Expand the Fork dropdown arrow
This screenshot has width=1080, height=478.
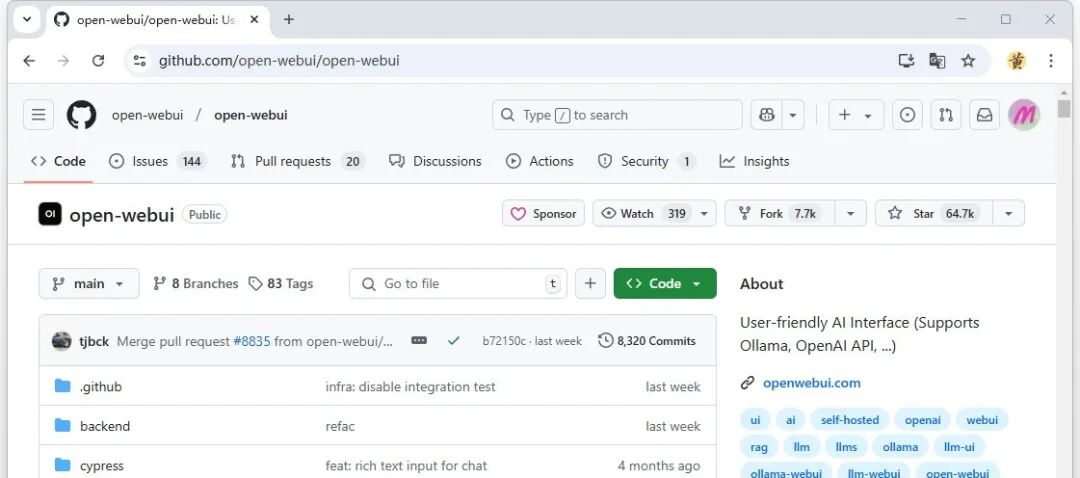coord(851,214)
